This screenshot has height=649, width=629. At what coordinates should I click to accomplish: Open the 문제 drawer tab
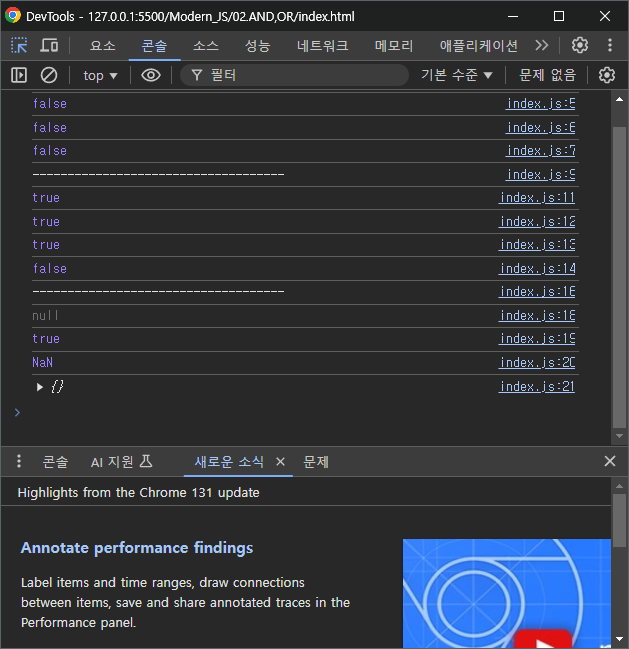click(x=316, y=462)
